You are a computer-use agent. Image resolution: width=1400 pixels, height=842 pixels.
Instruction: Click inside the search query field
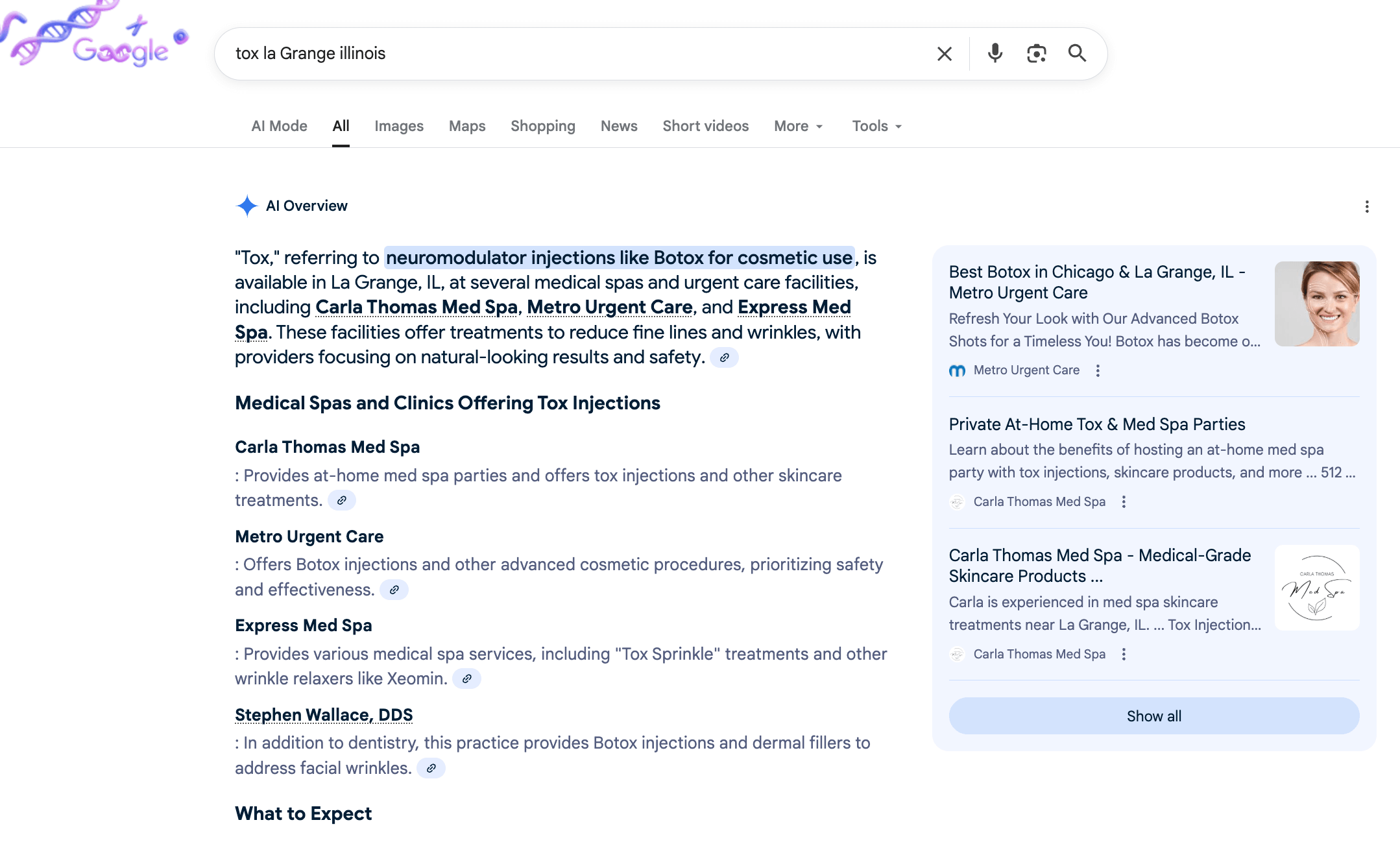[577, 53]
